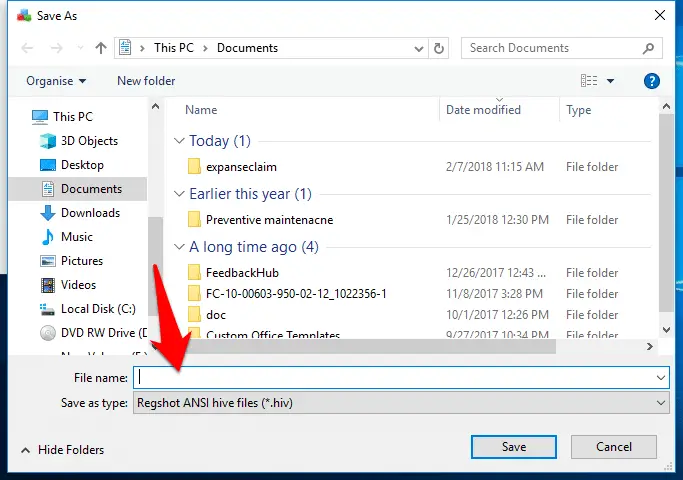Navigate up one folder level
Screen dimensions: 683x480
tap(101, 48)
